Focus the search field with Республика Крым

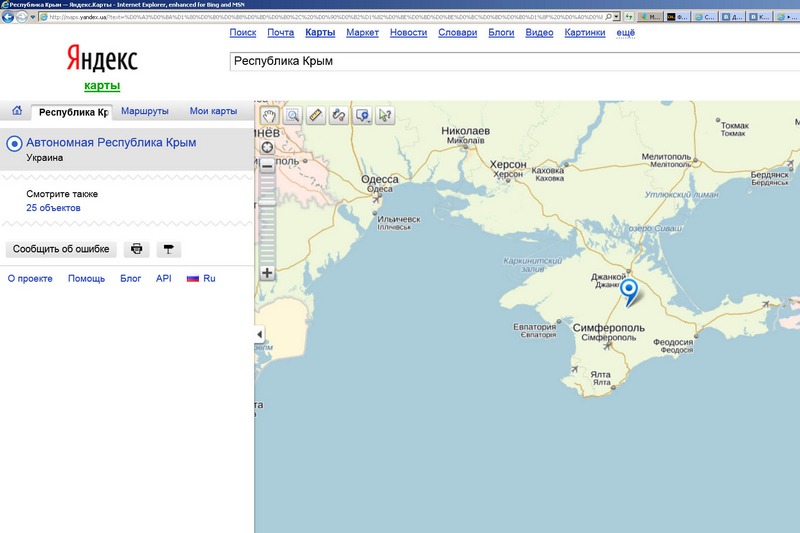(514, 61)
